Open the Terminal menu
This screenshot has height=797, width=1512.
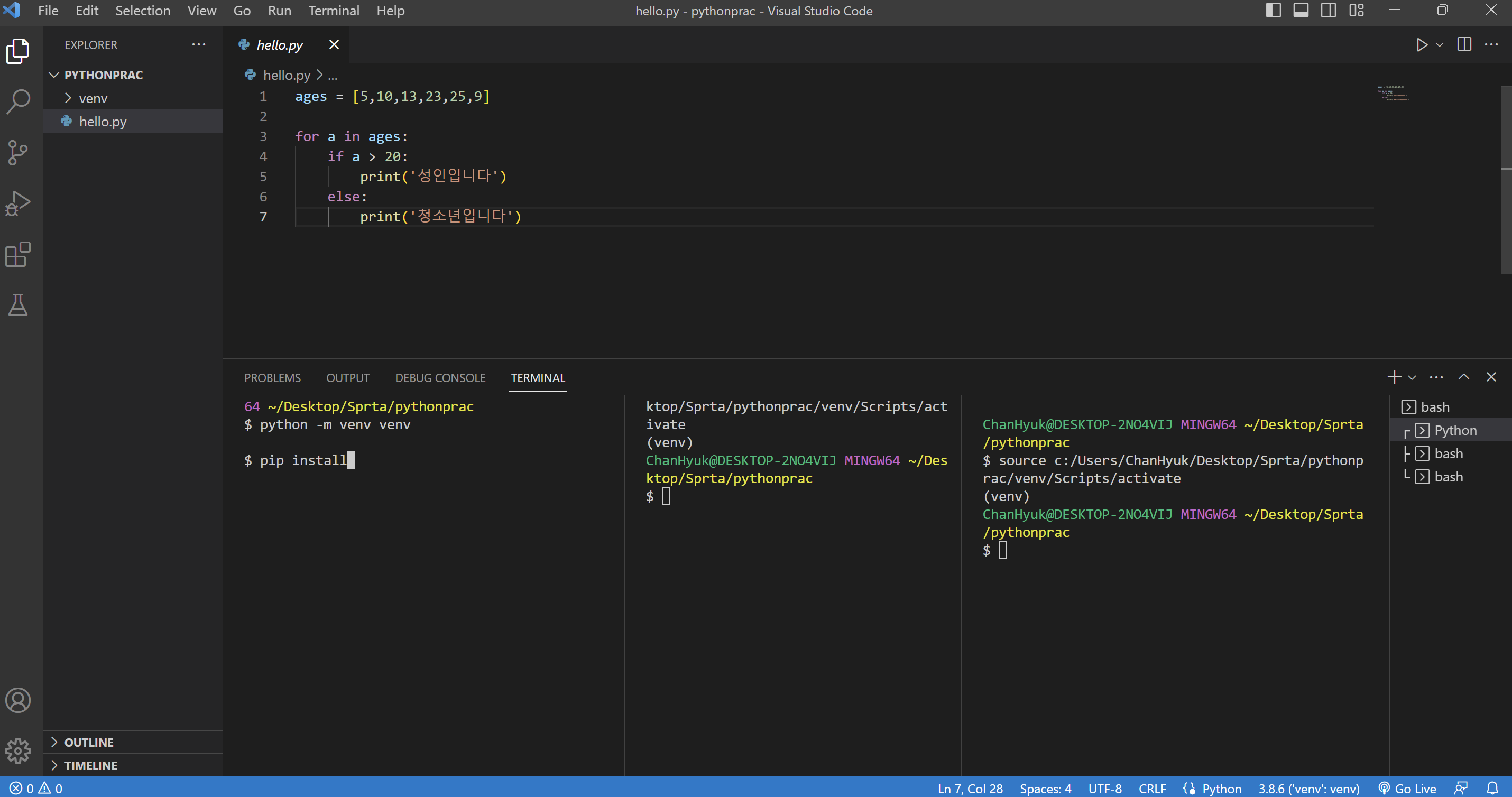pos(334,11)
